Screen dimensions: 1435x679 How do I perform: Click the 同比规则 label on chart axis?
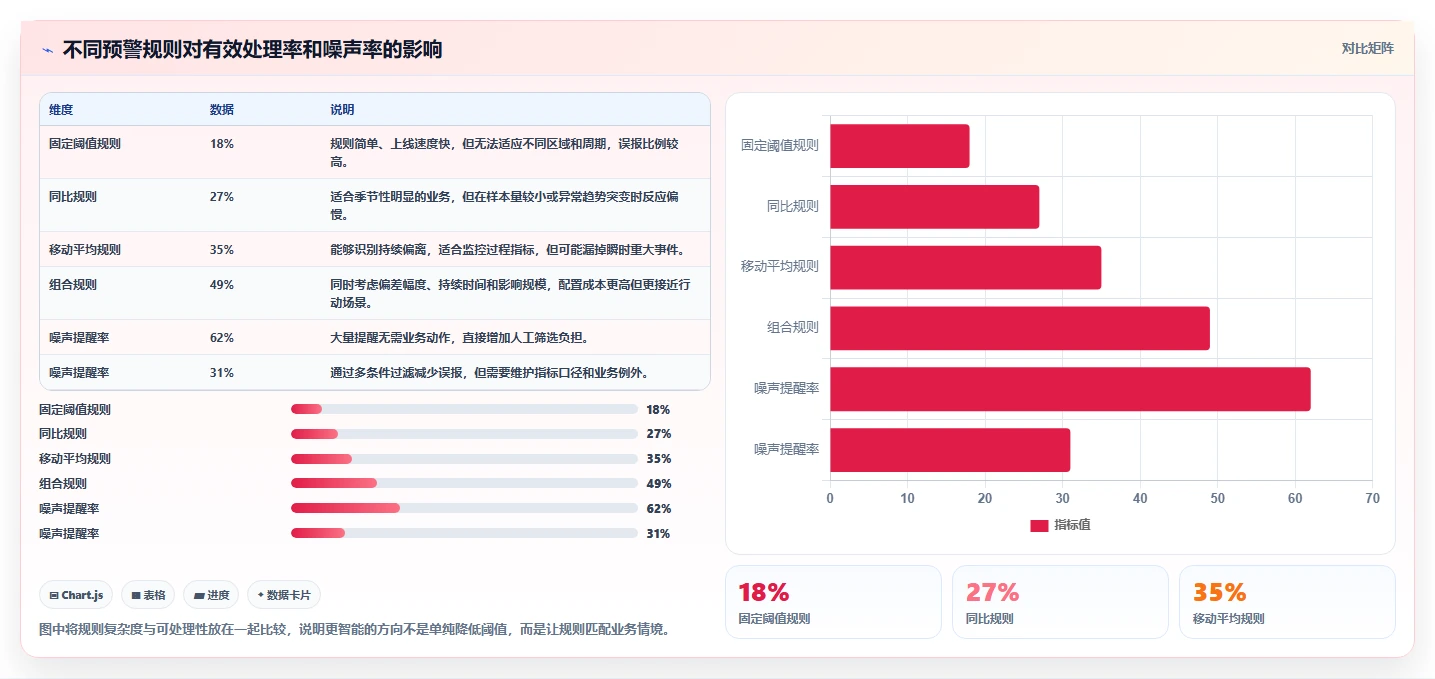[793, 206]
